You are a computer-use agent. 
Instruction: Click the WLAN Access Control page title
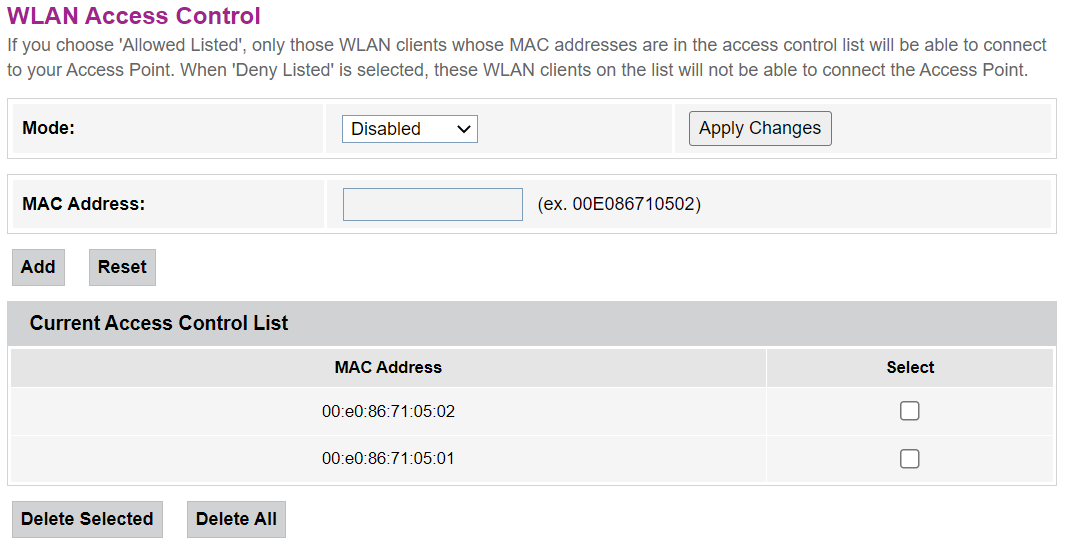134,16
